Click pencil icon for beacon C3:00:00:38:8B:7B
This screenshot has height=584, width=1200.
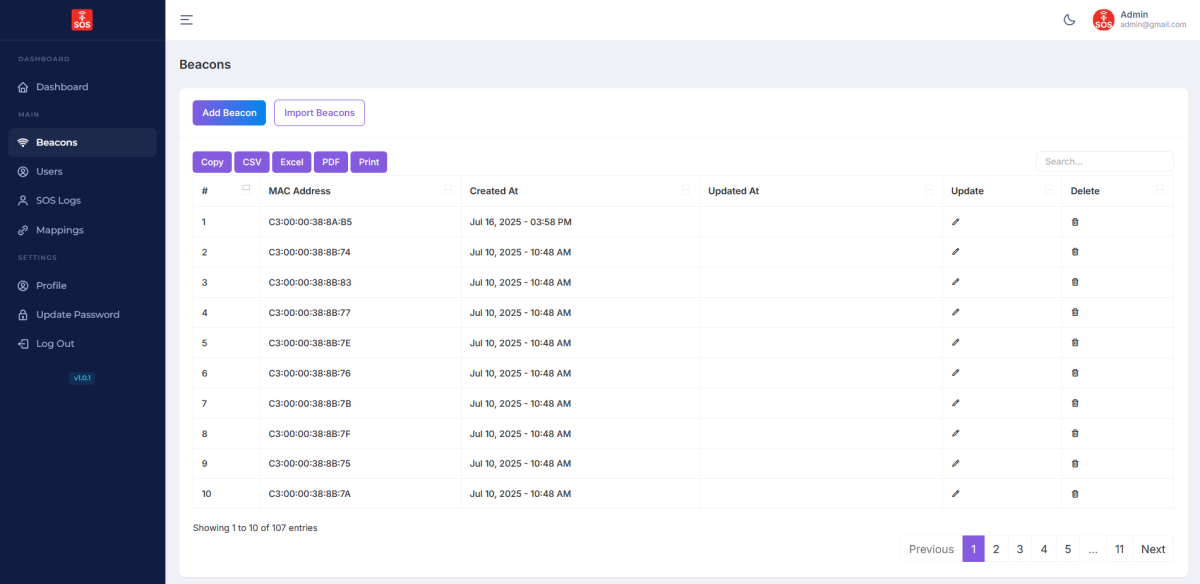(955, 403)
